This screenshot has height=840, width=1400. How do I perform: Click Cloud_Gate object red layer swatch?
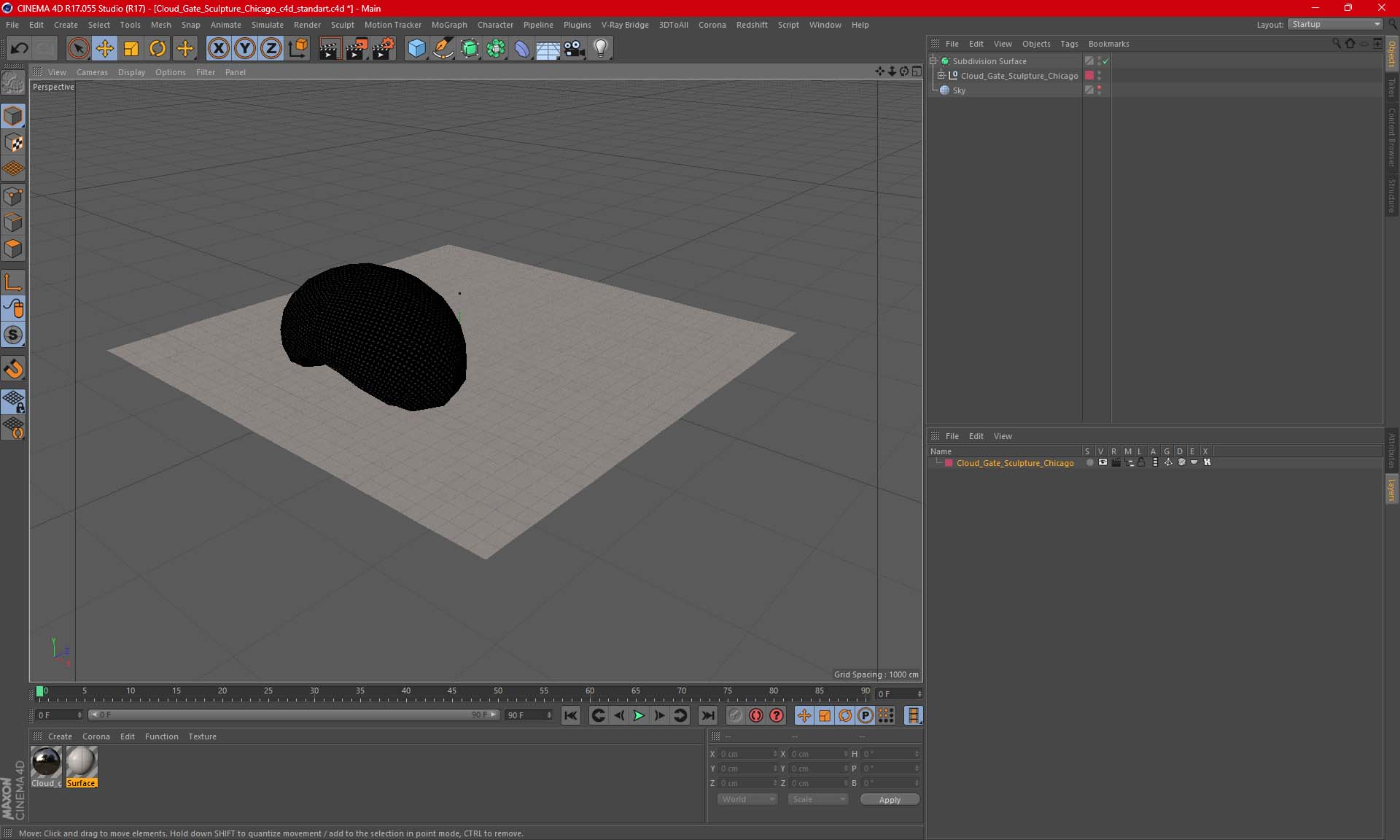[x=1089, y=76]
